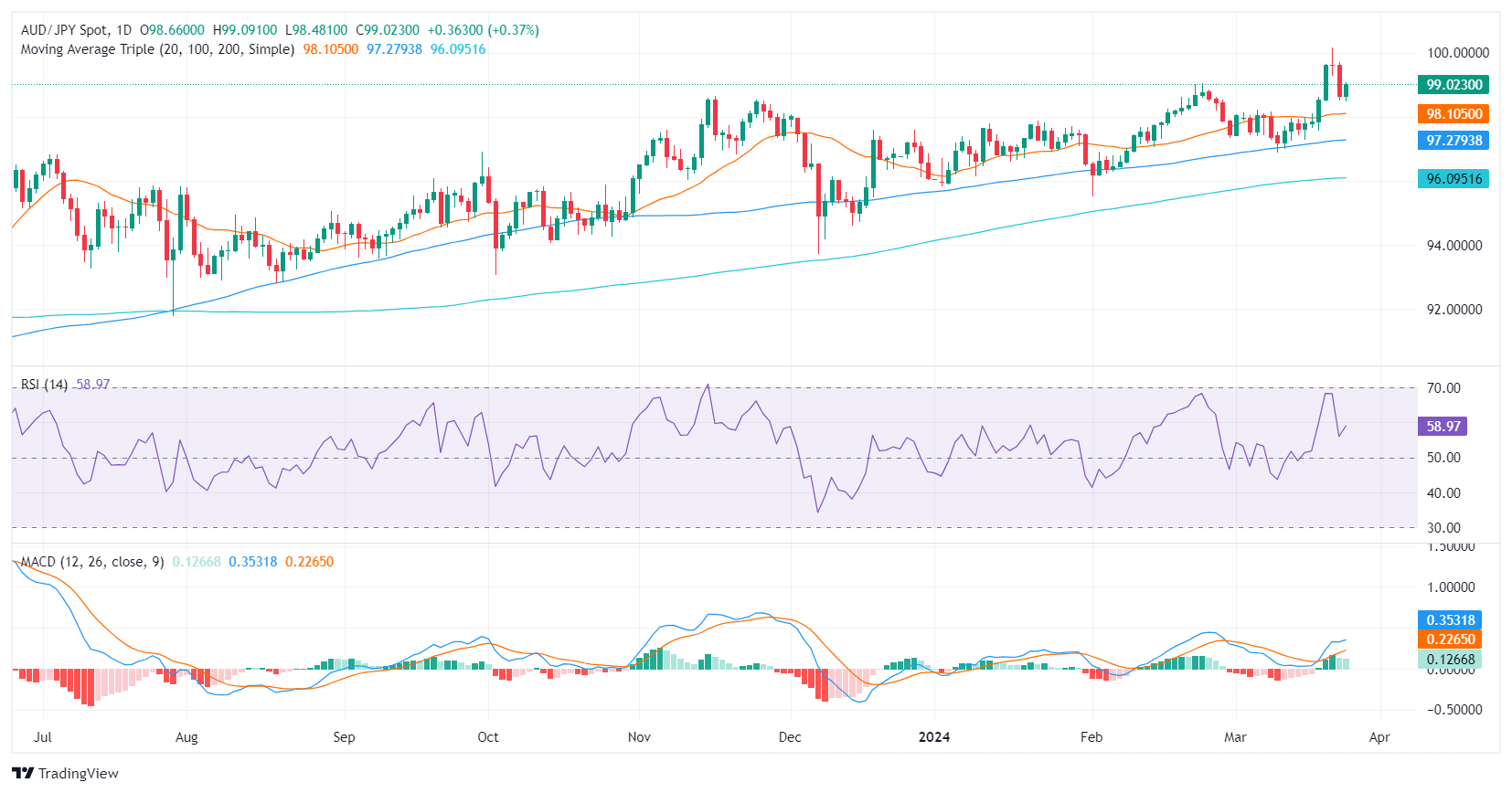This screenshot has width=1512, height=793.
Task: Click the Aug label on time axis
Action: click(186, 737)
